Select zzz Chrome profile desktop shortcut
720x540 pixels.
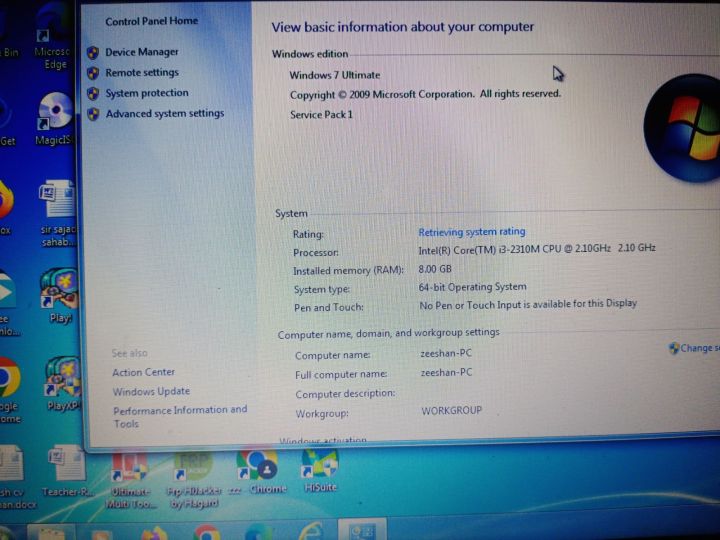[257, 473]
